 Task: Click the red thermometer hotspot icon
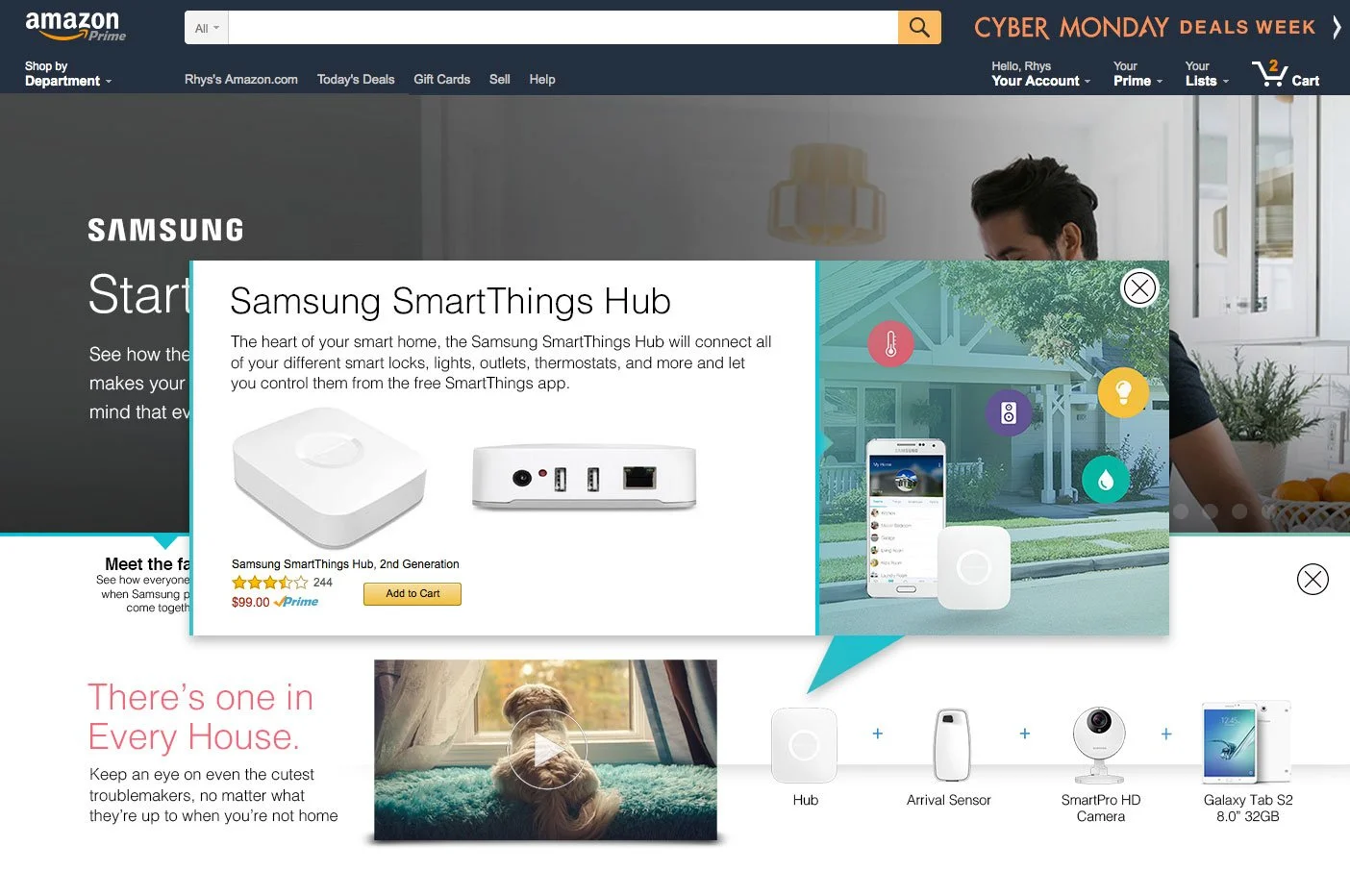pos(890,343)
